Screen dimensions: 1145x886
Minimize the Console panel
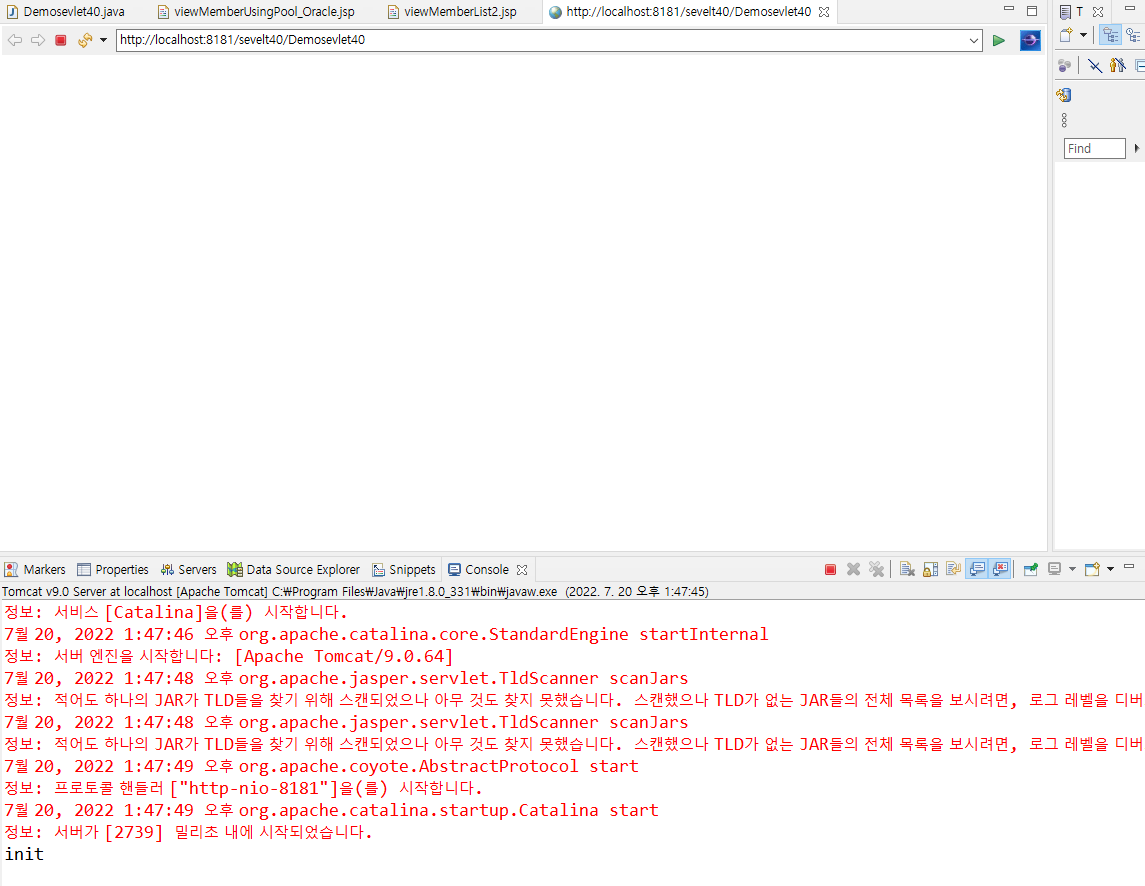[1129, 568]
